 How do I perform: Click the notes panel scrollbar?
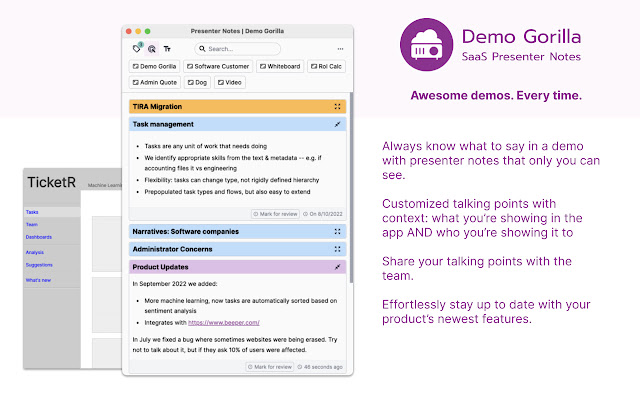pyautogui.click(x=351, y=188)
